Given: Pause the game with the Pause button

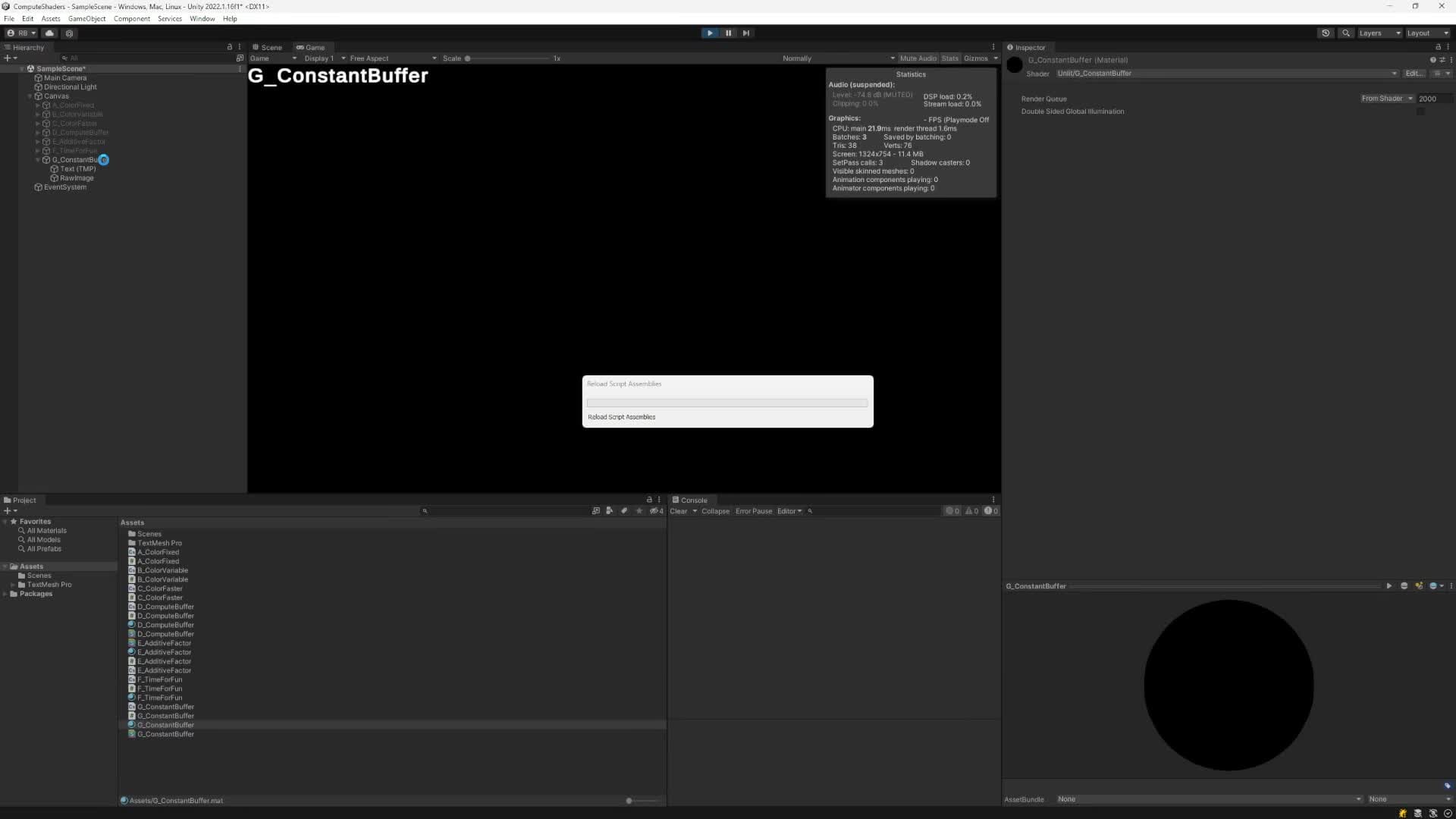Looking at the screenshot, I should (x=728, y=33).
